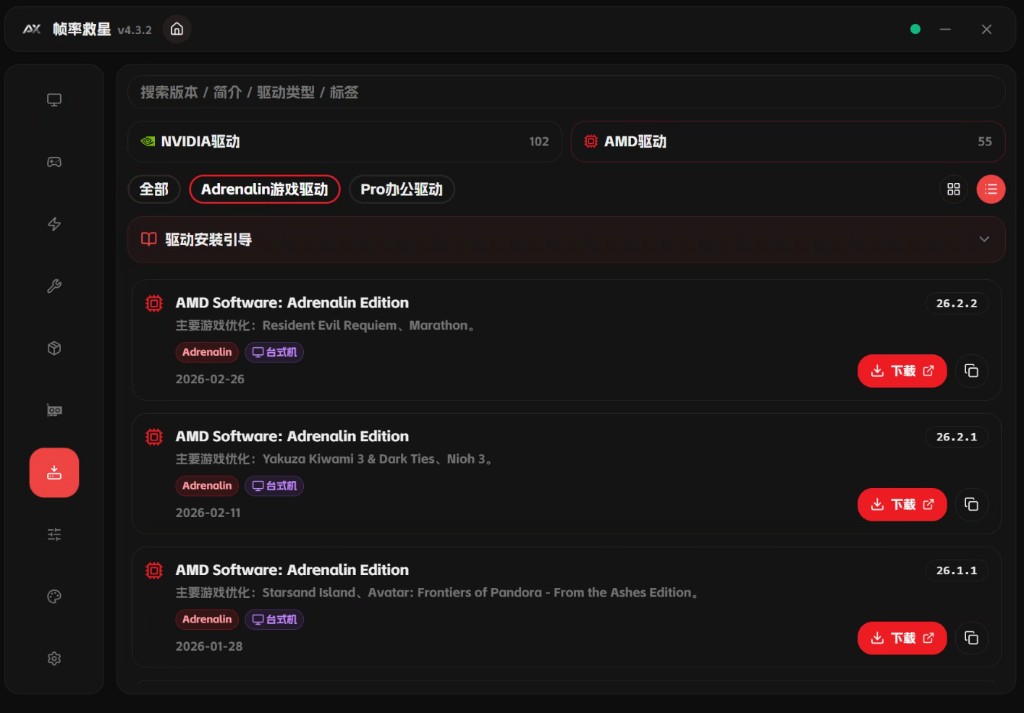Image resolution: width=1024 pixels, height=713 pixels.
Task: Focus the driver search field
Action: tap(566, 92)
